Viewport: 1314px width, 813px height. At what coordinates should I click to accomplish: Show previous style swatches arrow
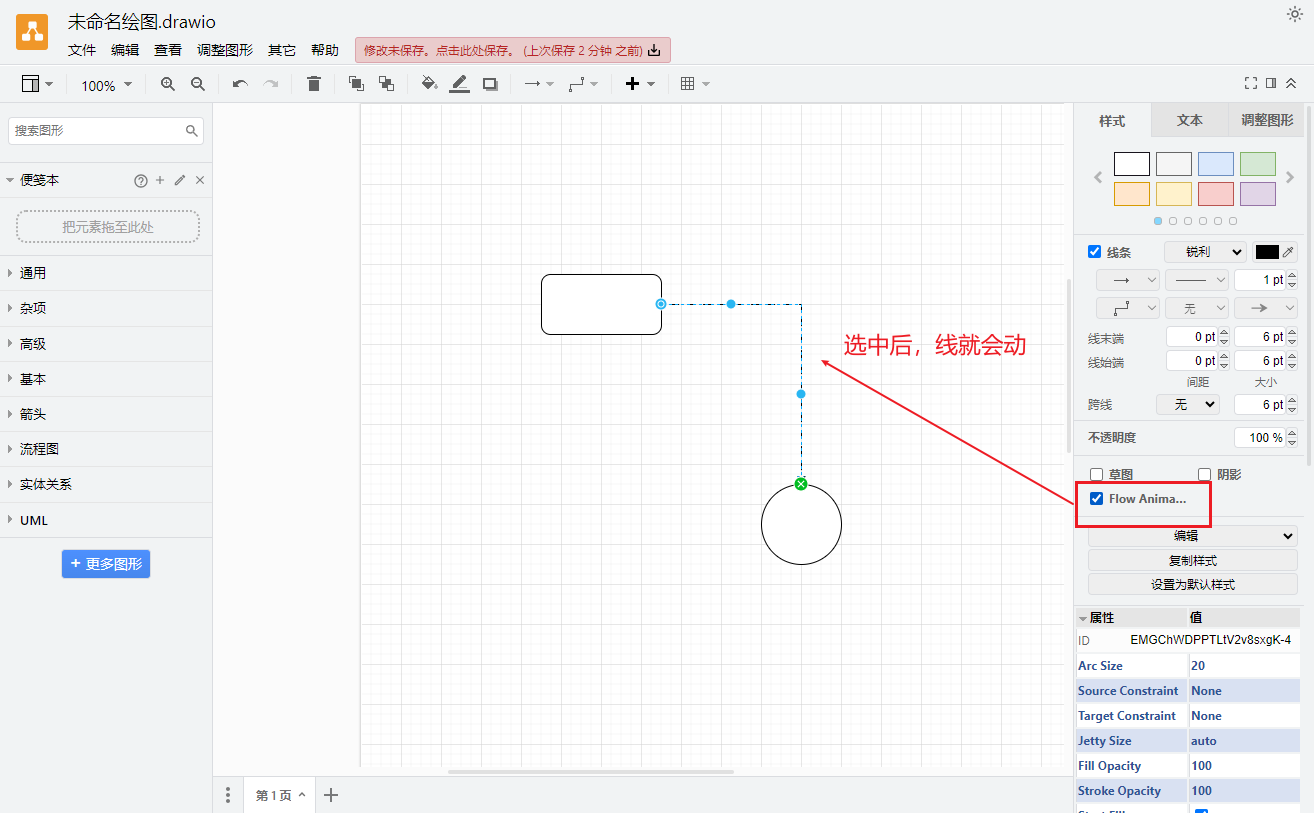point(1098,177)
